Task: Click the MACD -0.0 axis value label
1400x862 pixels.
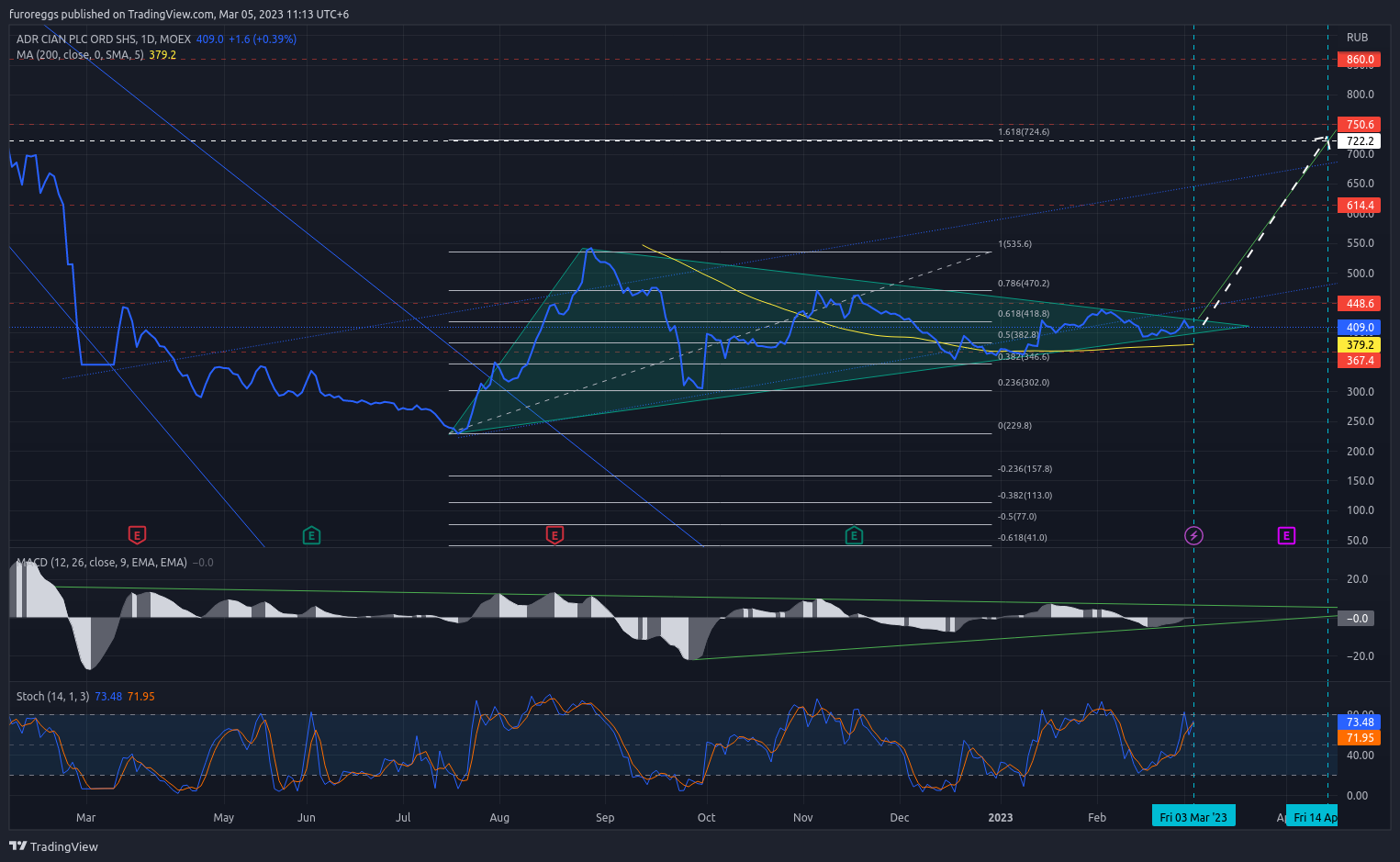Action: point(1357,619)
